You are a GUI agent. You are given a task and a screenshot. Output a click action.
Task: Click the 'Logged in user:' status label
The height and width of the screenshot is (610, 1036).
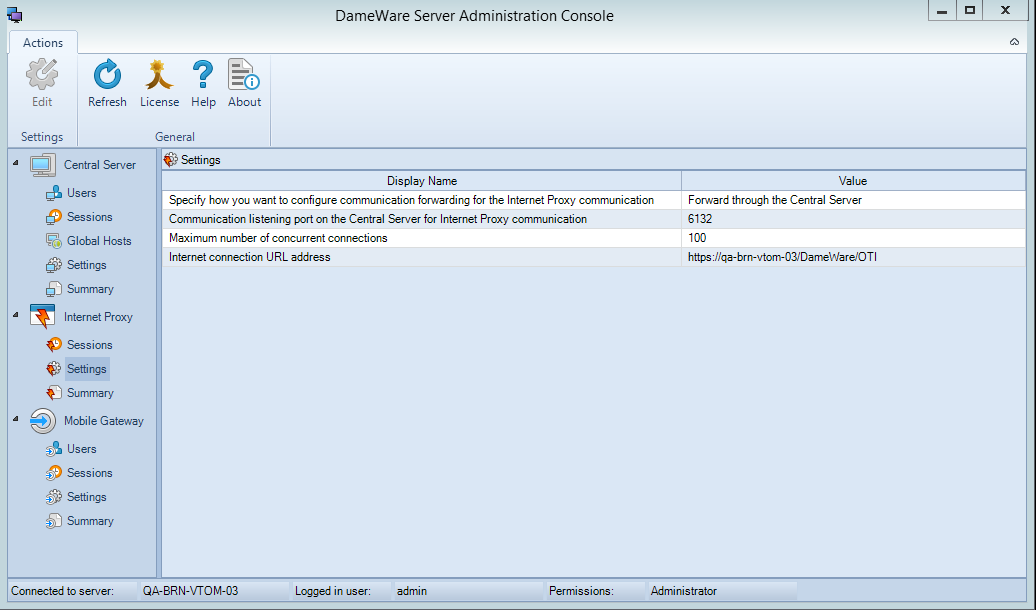click(332, 591)
